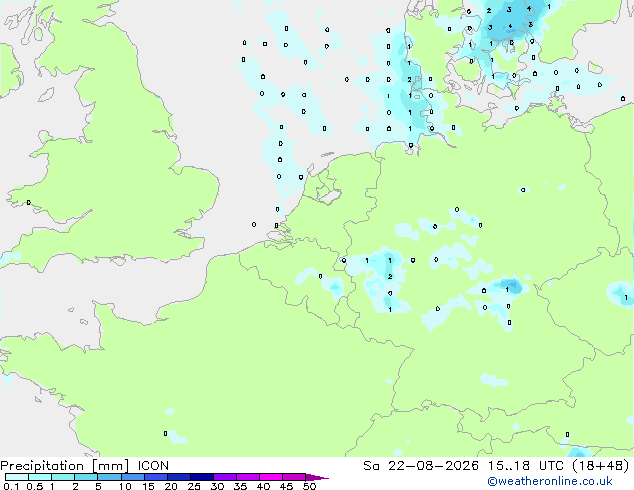Screen dimensions: 634x490
Task: Click the 'ICON' model name label
Action: [153, 466]
